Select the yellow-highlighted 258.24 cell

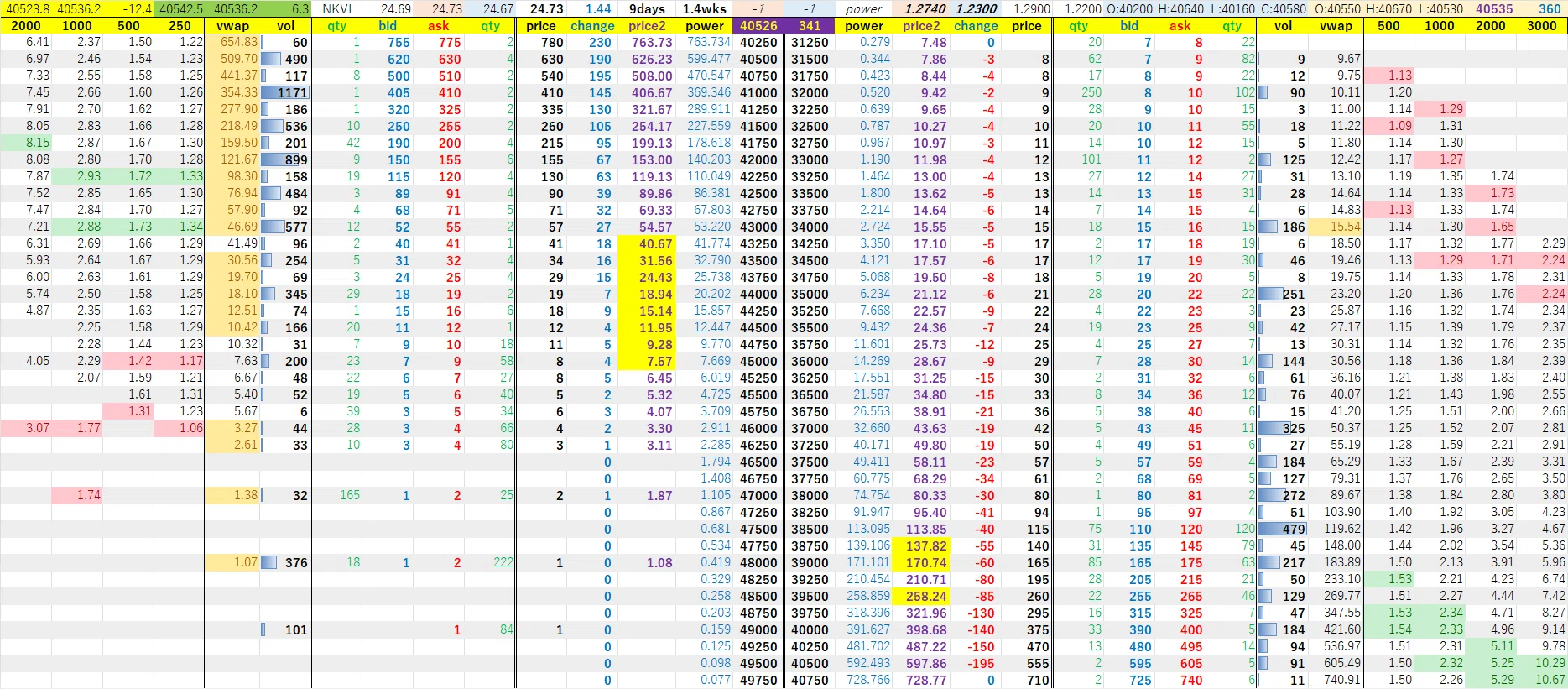pyautogui.click(x=920, y=596)
